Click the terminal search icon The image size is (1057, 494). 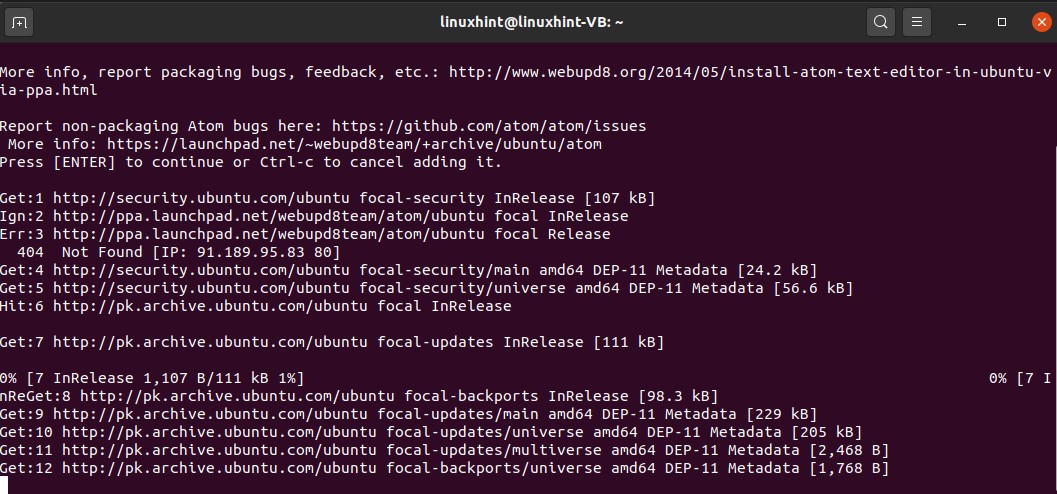pos(880,21)
